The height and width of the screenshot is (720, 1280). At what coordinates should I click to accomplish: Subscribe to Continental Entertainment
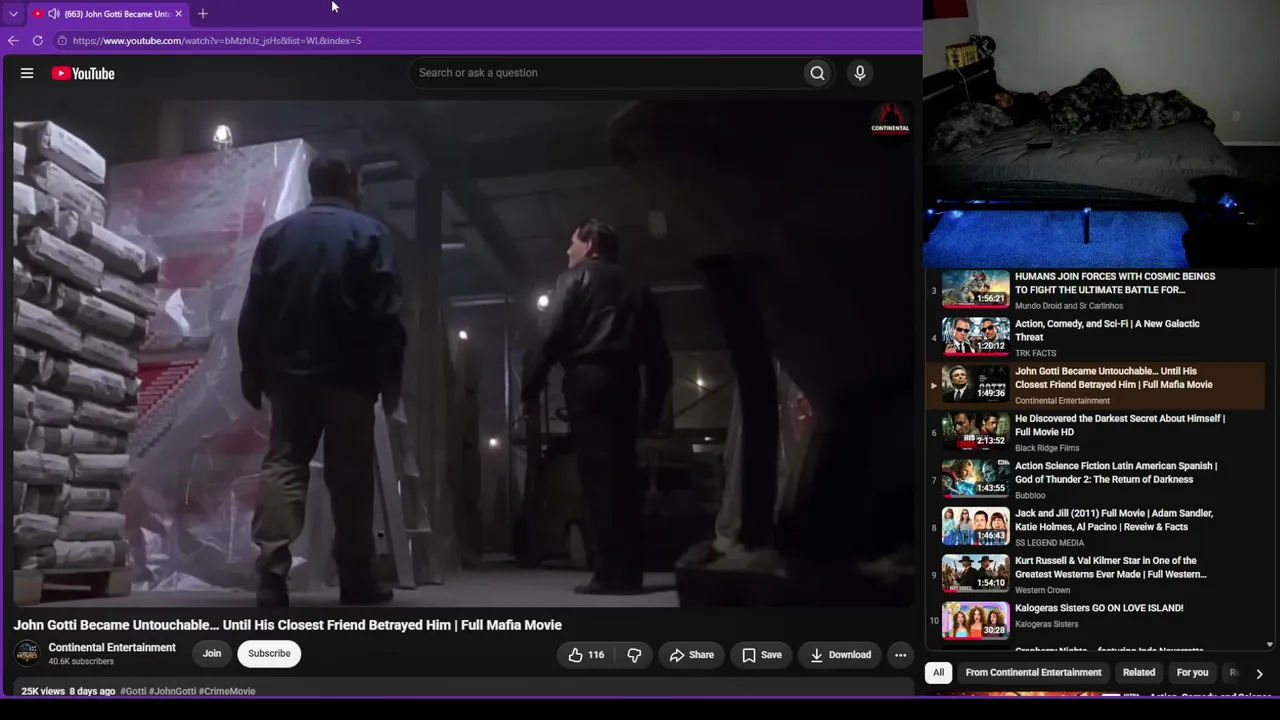(x=269, y=654)
